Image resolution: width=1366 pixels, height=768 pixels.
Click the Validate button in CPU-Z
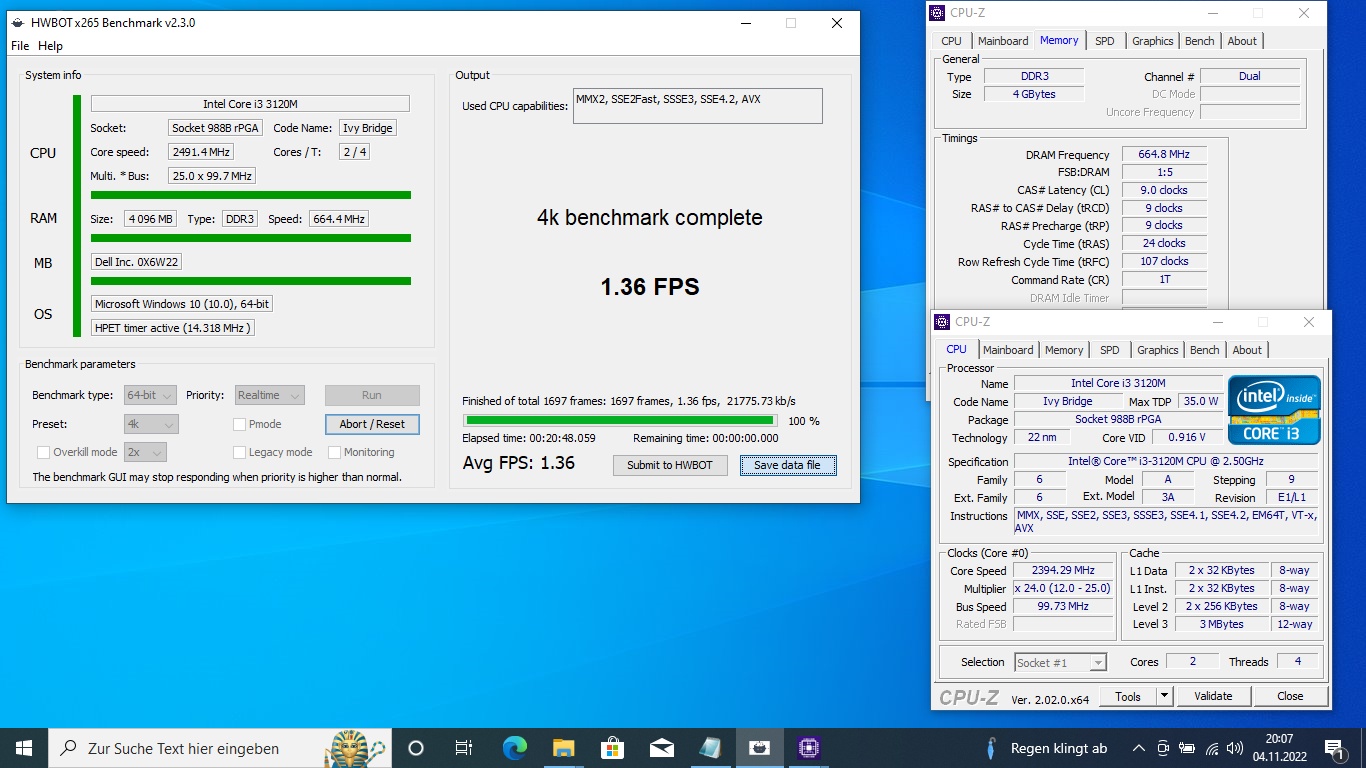click(1213, 696)
